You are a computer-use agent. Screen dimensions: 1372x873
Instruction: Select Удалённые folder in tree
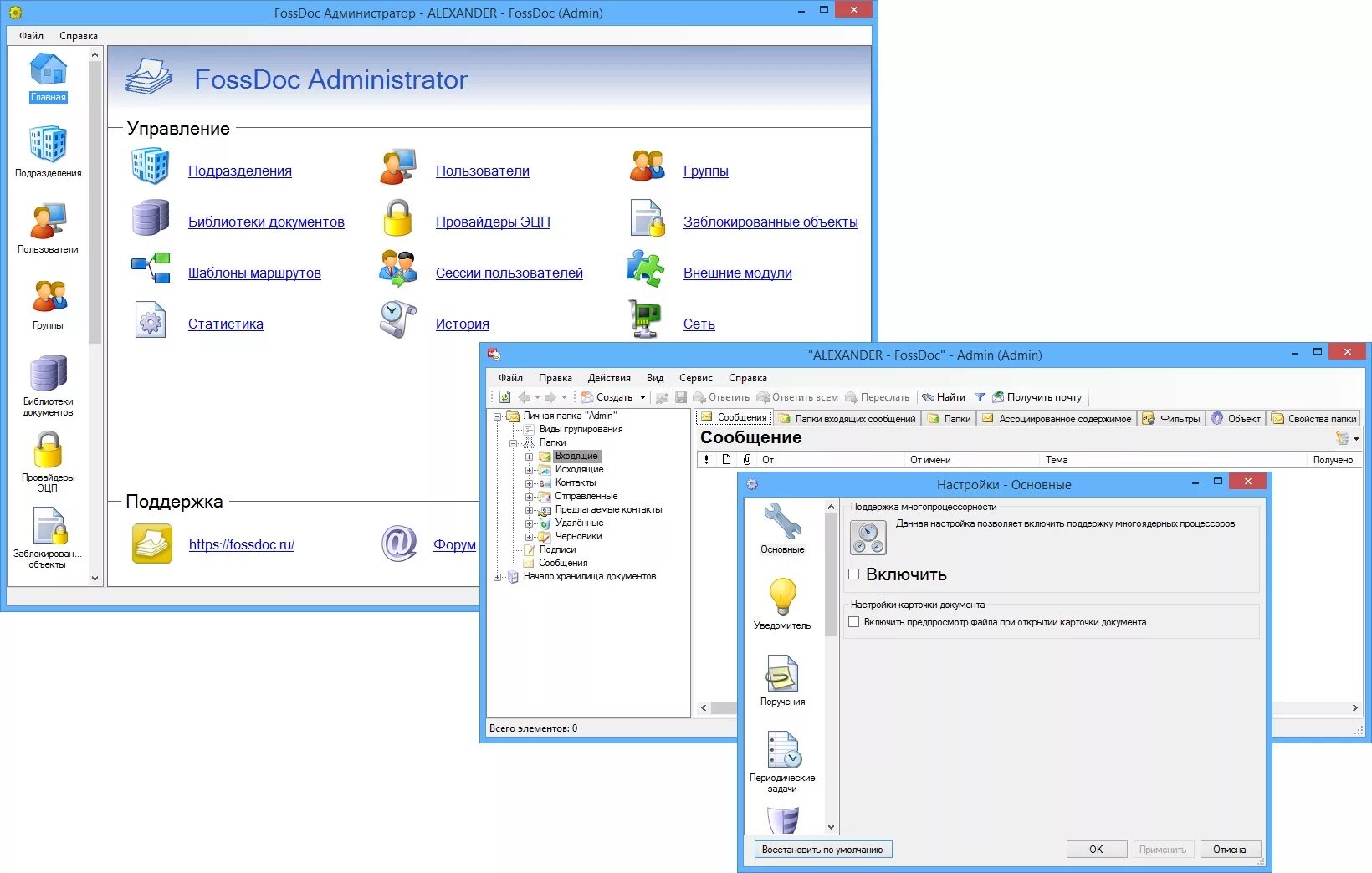click(x=579, y=523)
